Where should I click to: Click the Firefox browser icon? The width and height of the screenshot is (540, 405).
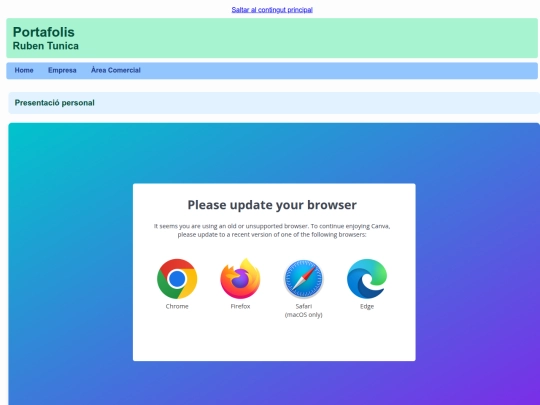(x=240, y=278)
